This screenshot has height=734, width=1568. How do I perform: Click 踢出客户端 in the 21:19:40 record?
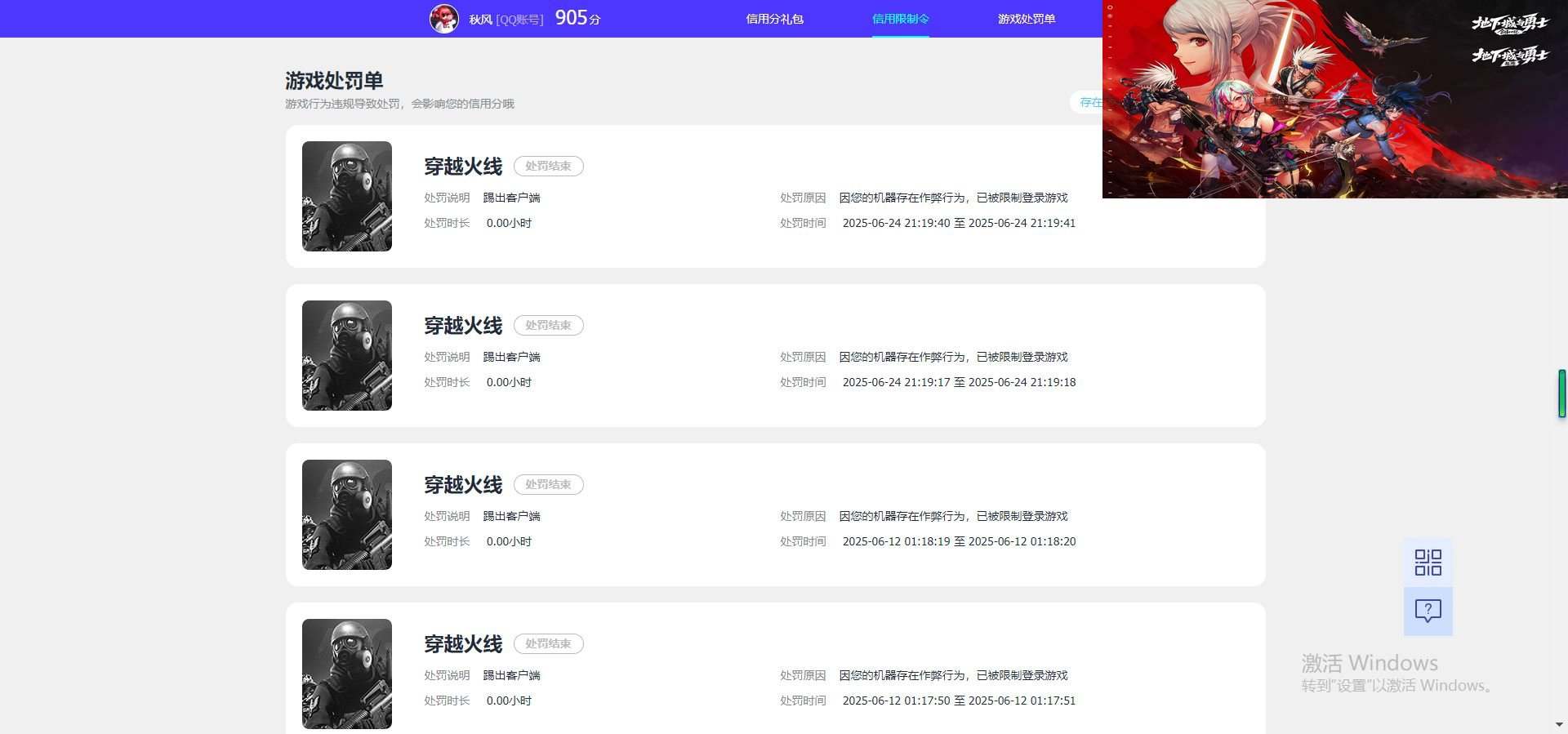pos(511,198)
